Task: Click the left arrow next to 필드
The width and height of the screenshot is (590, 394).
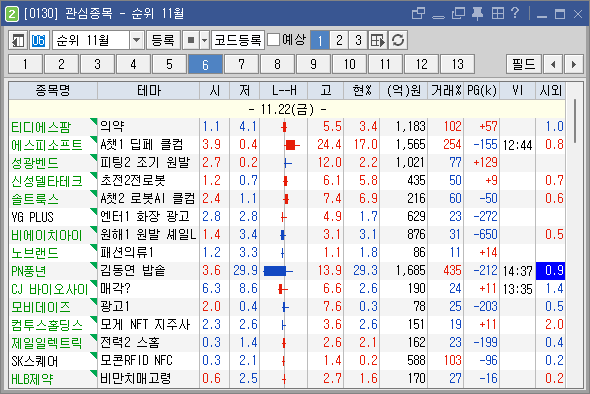Action: click(x=553, y=64)
